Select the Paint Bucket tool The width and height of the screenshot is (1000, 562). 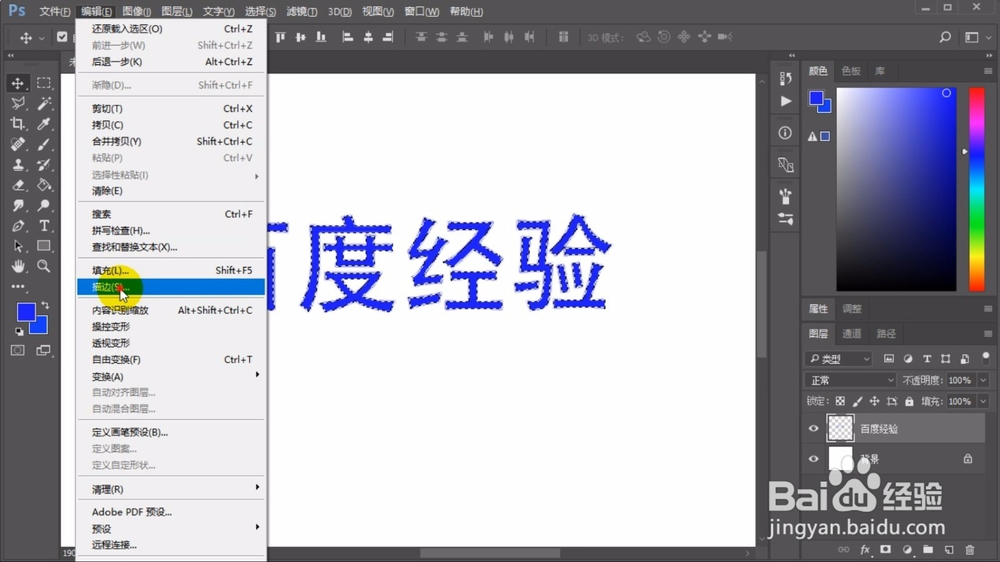(x=43, y=185)
